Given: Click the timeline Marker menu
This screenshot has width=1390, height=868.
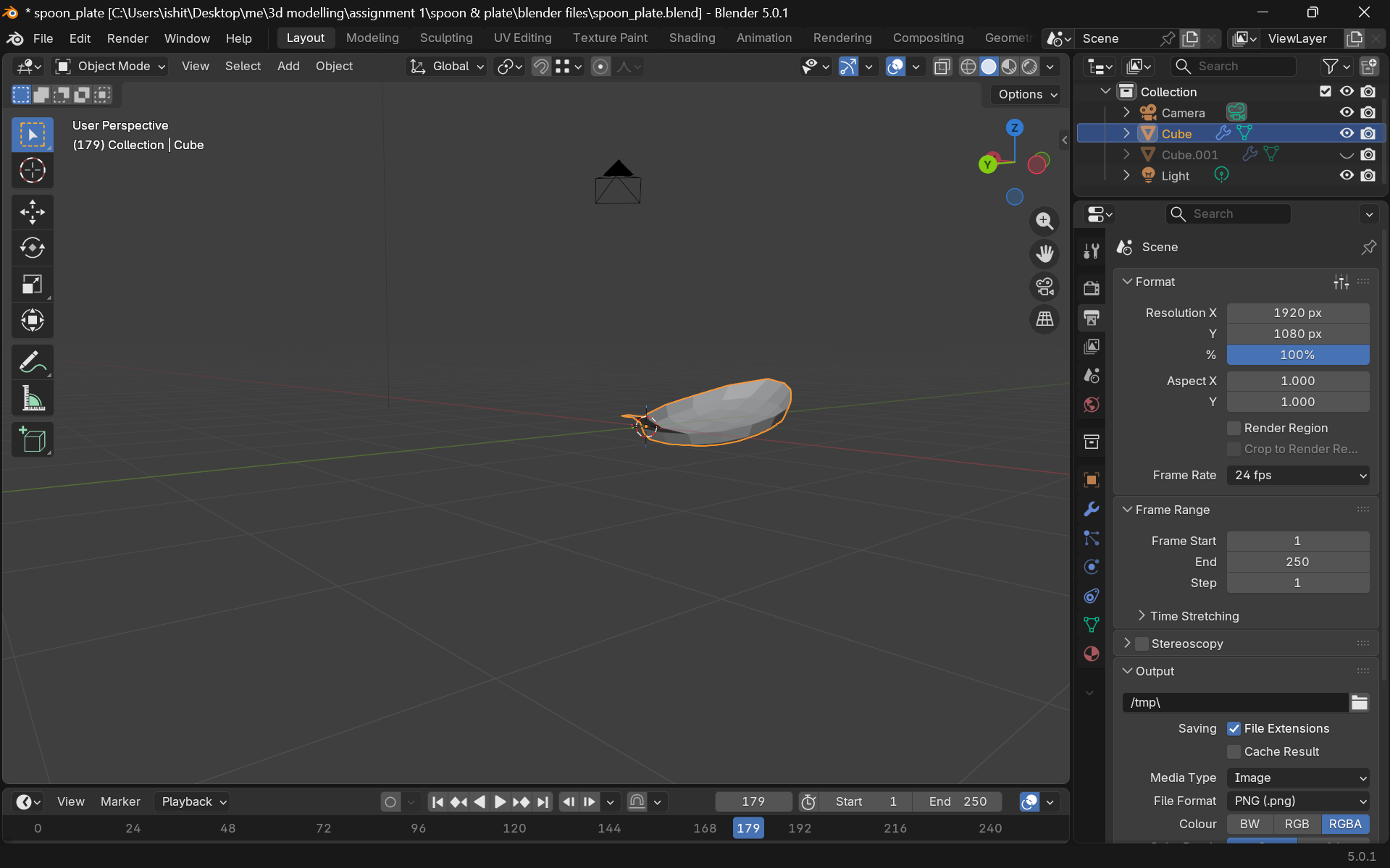Looking at the screenshot, I should click(x=120, y=801).
